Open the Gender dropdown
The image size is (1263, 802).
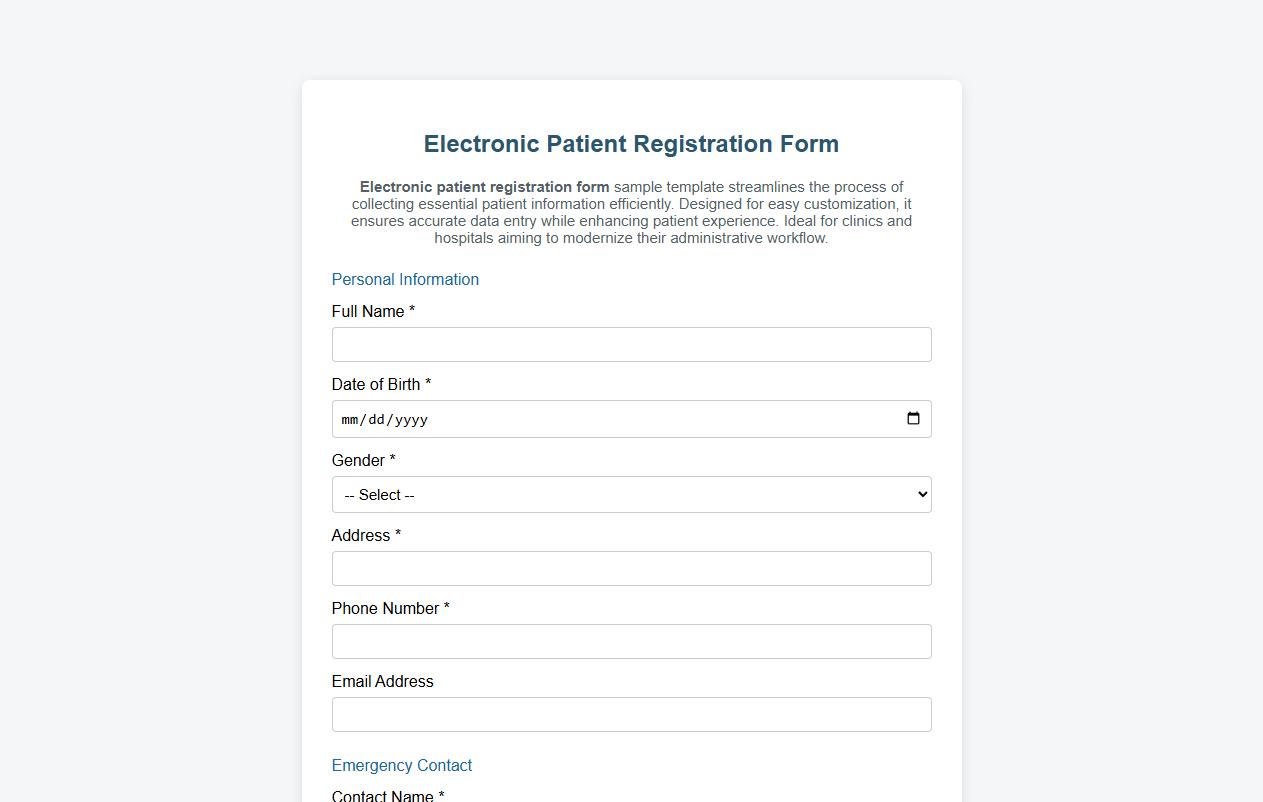coord(631,494)
